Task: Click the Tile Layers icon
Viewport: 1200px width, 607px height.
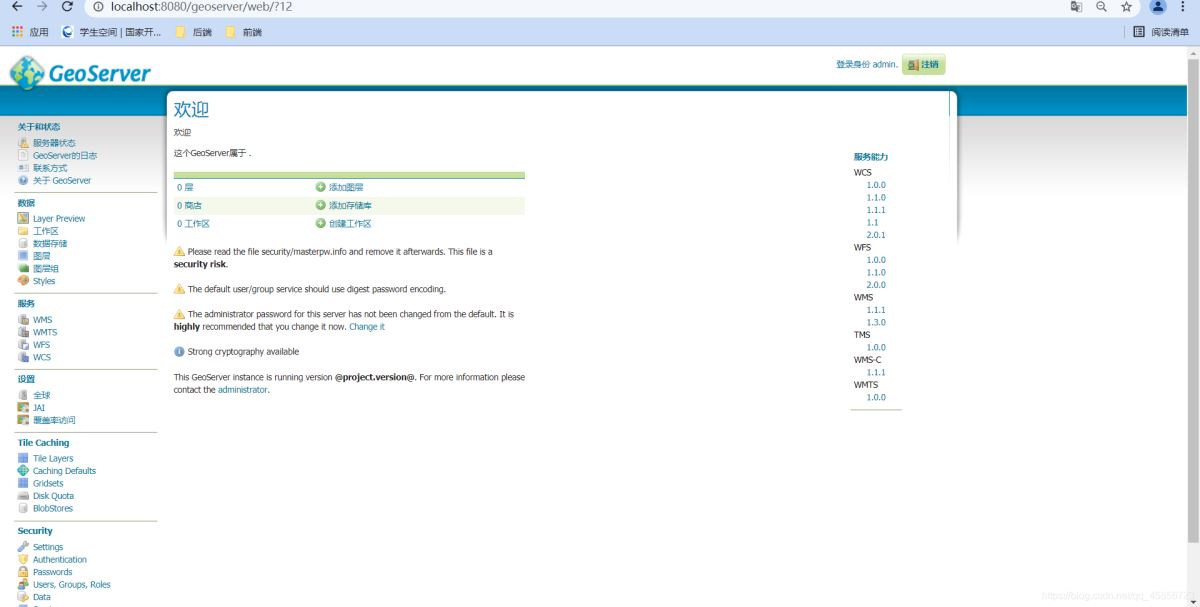Action: tap(23, 458)
